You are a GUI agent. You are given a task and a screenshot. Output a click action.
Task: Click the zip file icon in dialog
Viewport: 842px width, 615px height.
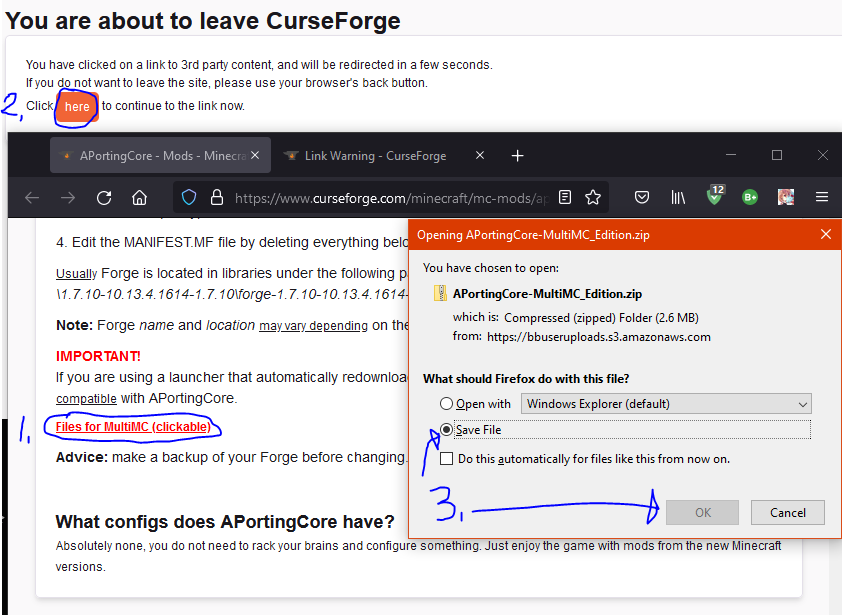pos(440,293)
